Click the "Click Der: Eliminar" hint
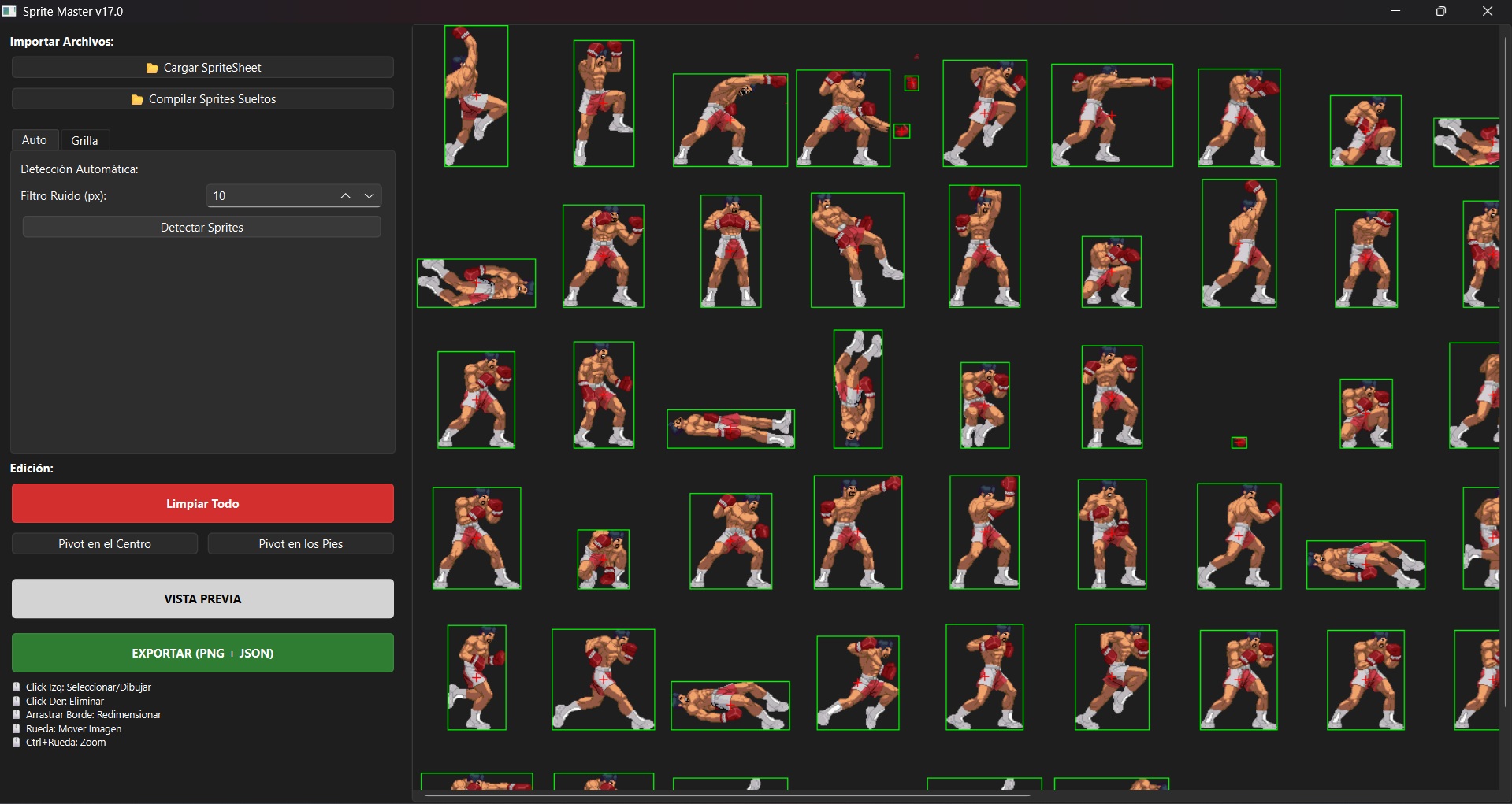This screenshot has width=1512, height=804. [x=65, y=702]
